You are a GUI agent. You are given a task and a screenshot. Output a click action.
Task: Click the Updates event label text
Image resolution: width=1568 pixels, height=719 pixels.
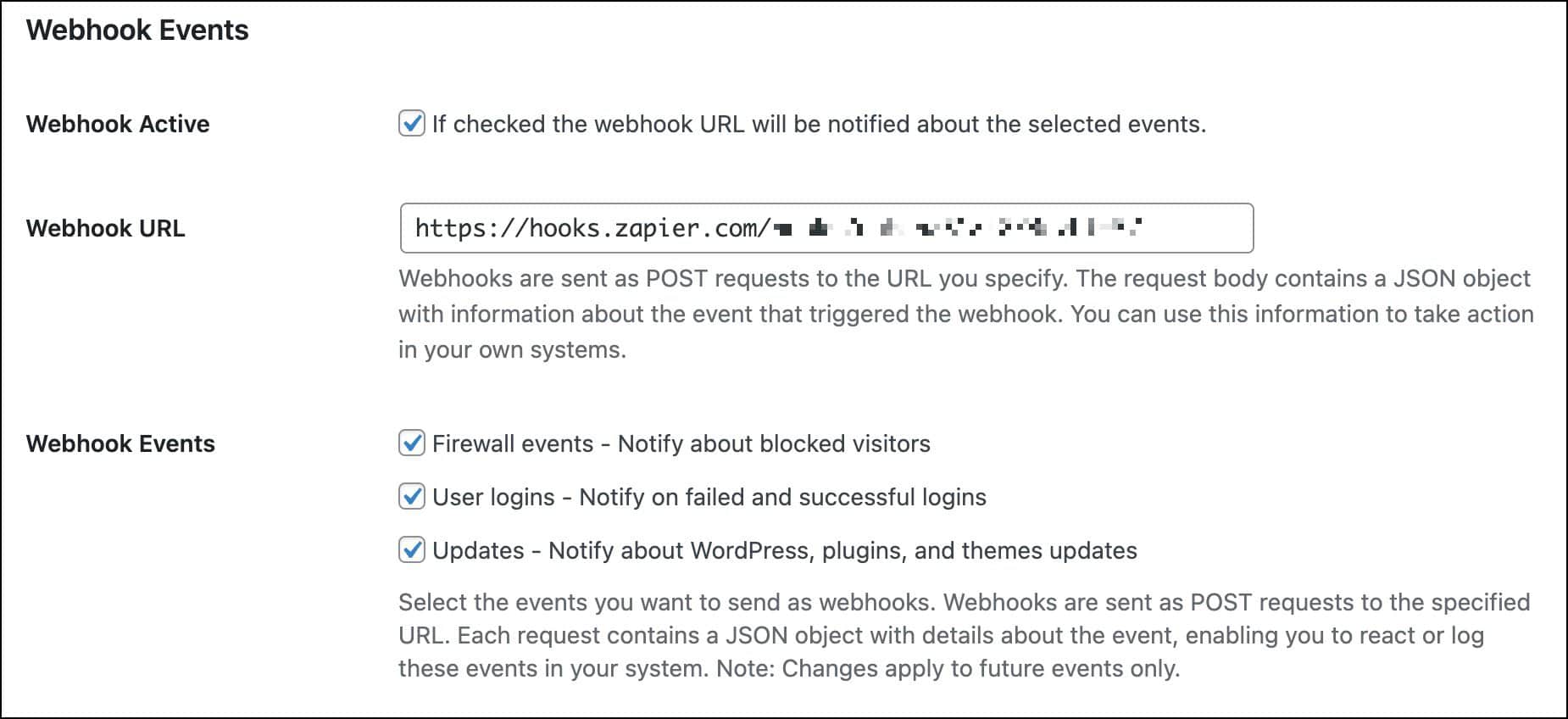click(479, 550)
